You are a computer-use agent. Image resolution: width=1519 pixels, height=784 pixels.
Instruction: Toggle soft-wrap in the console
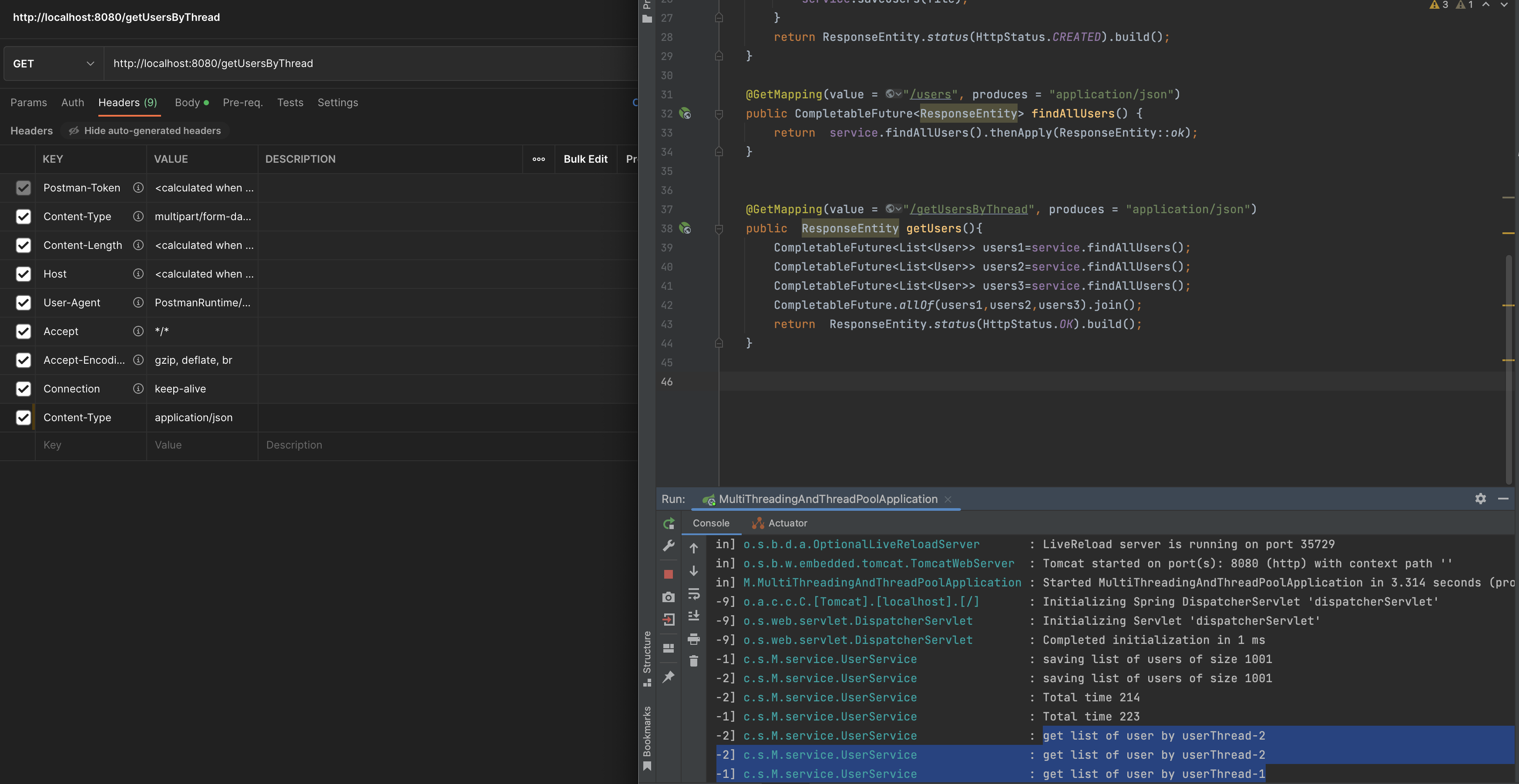[694, 595]
